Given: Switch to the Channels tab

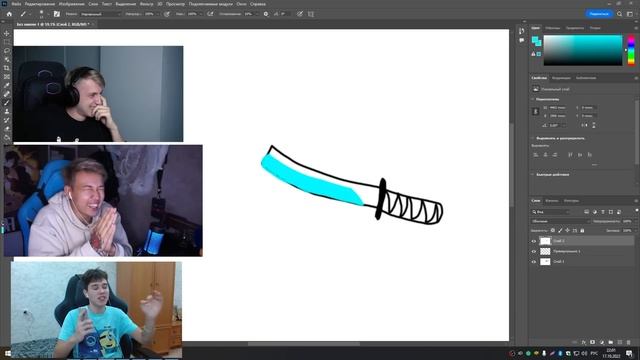Looking at the screenshot, I should pyautogui.click(x=552, y=201).
